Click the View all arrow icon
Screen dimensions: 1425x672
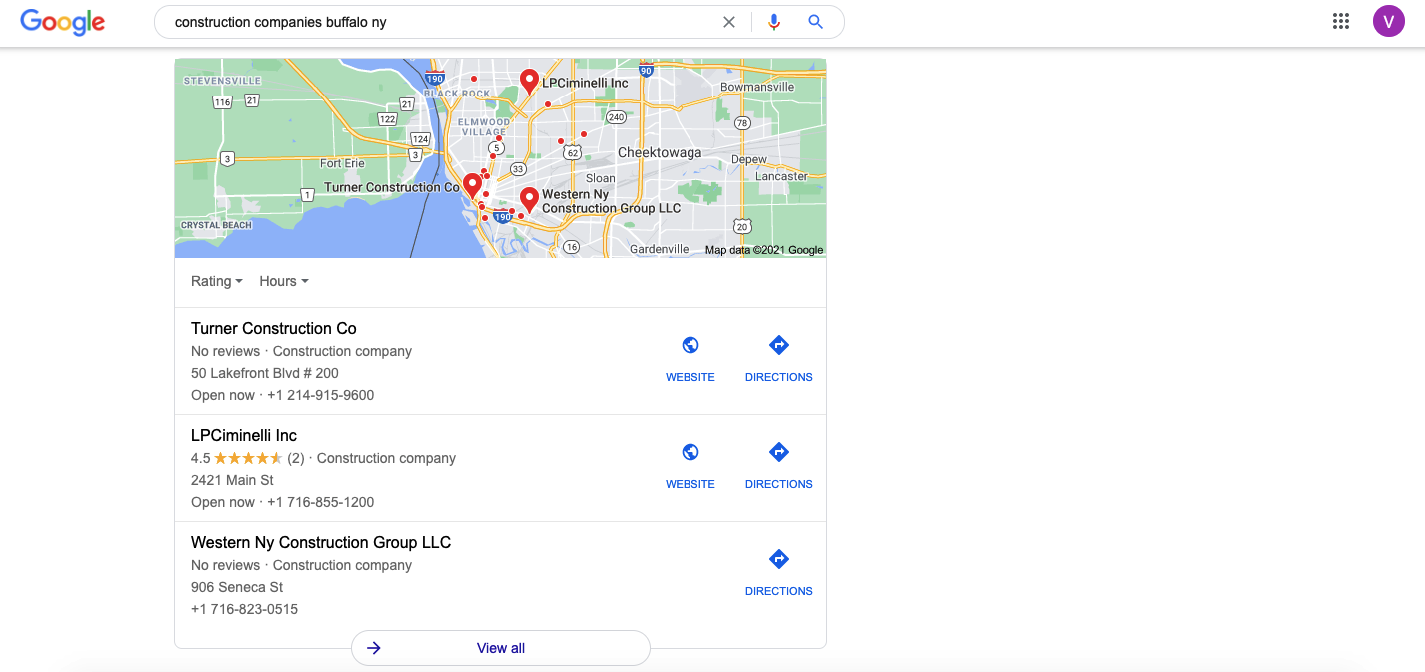tap(374, 648)
